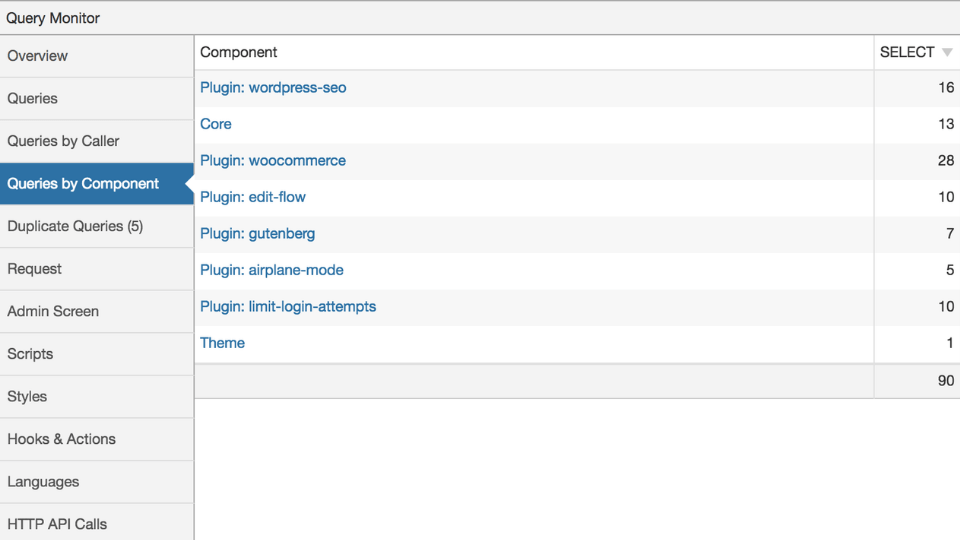Switch to the Queries tab
This screenshot has width=960, height=540.
97,99
